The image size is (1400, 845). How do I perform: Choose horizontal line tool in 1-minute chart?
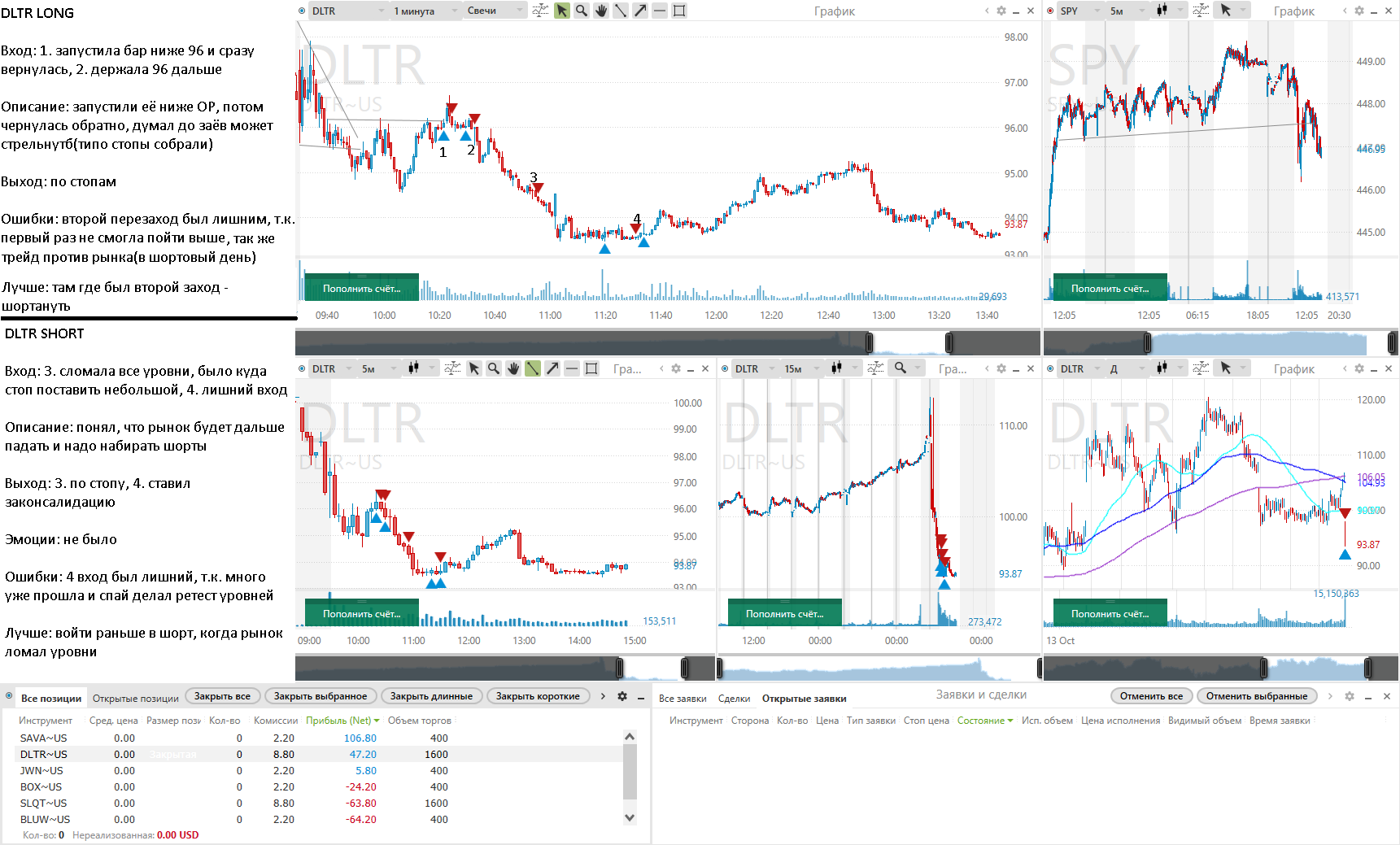click(x=659, y=11)
